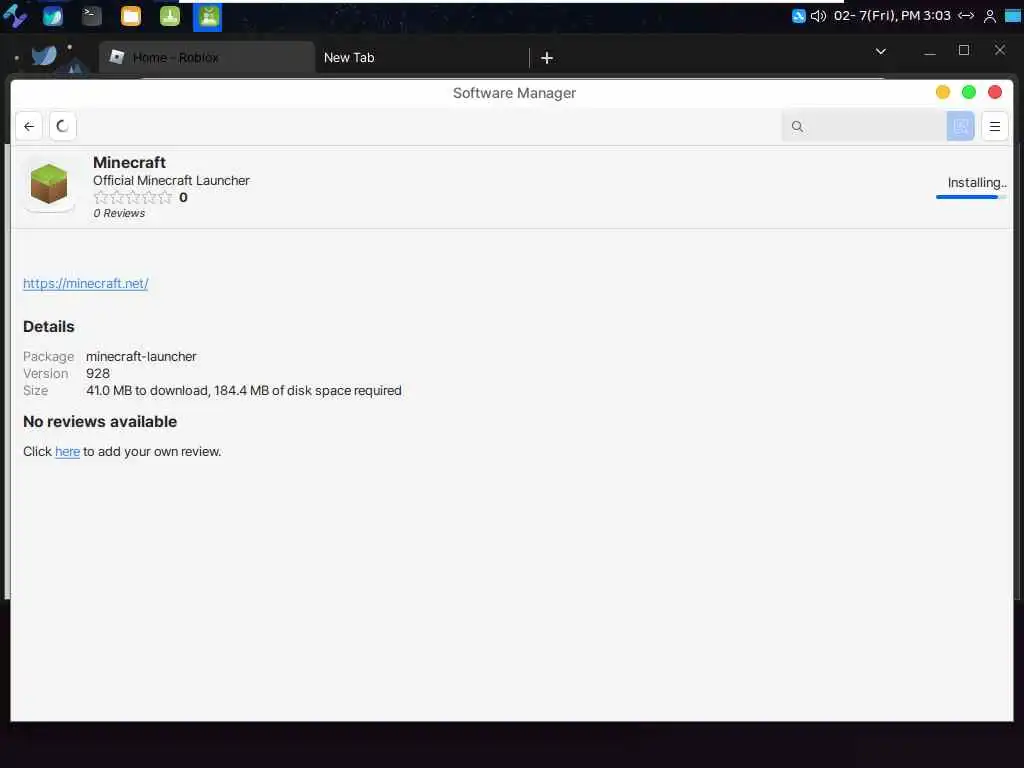Click the '0 Reviews' text
This screenshot has width=1024, height=768.
point(119,213)
